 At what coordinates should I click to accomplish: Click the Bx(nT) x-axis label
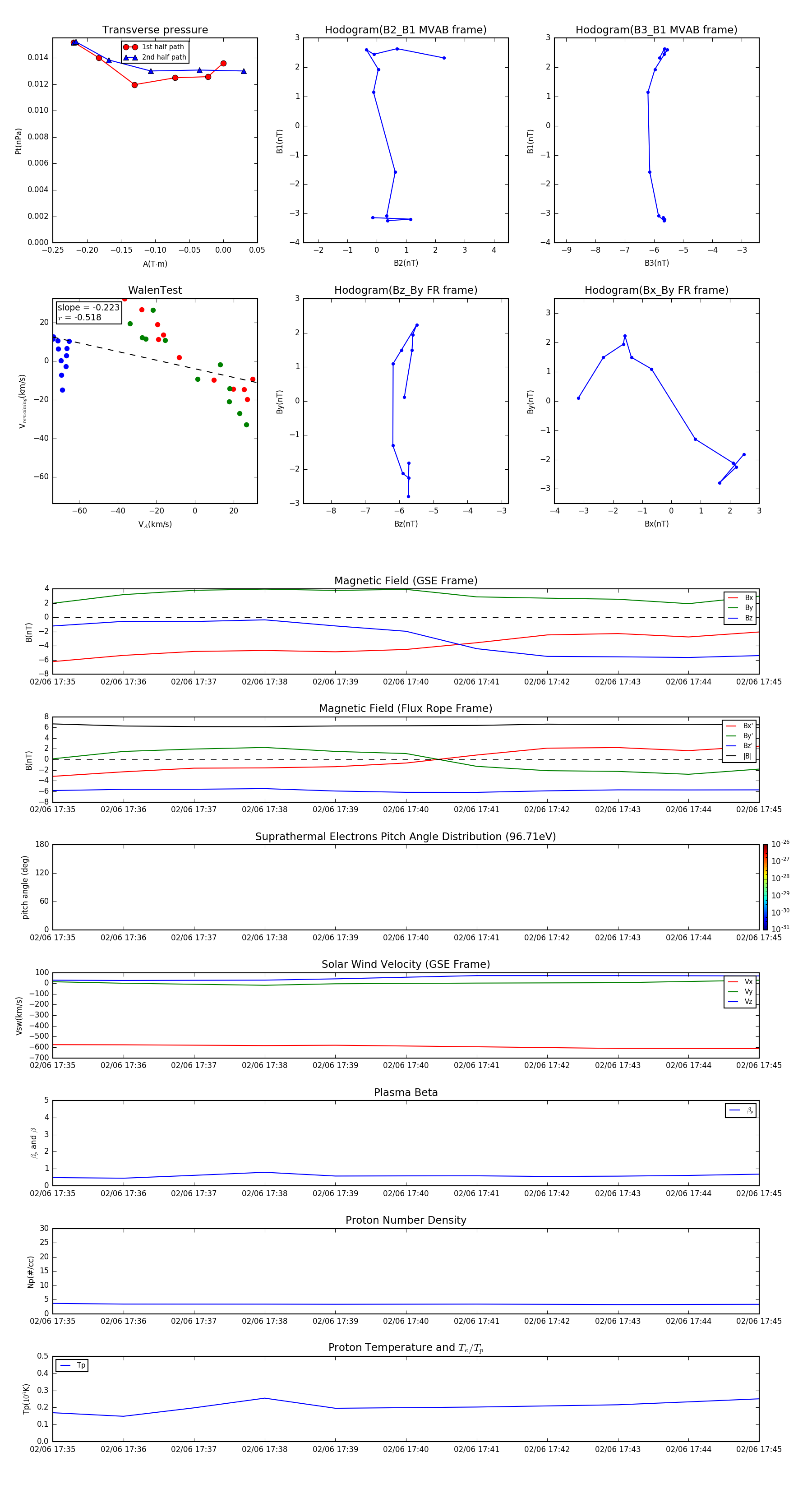point(656,524)
